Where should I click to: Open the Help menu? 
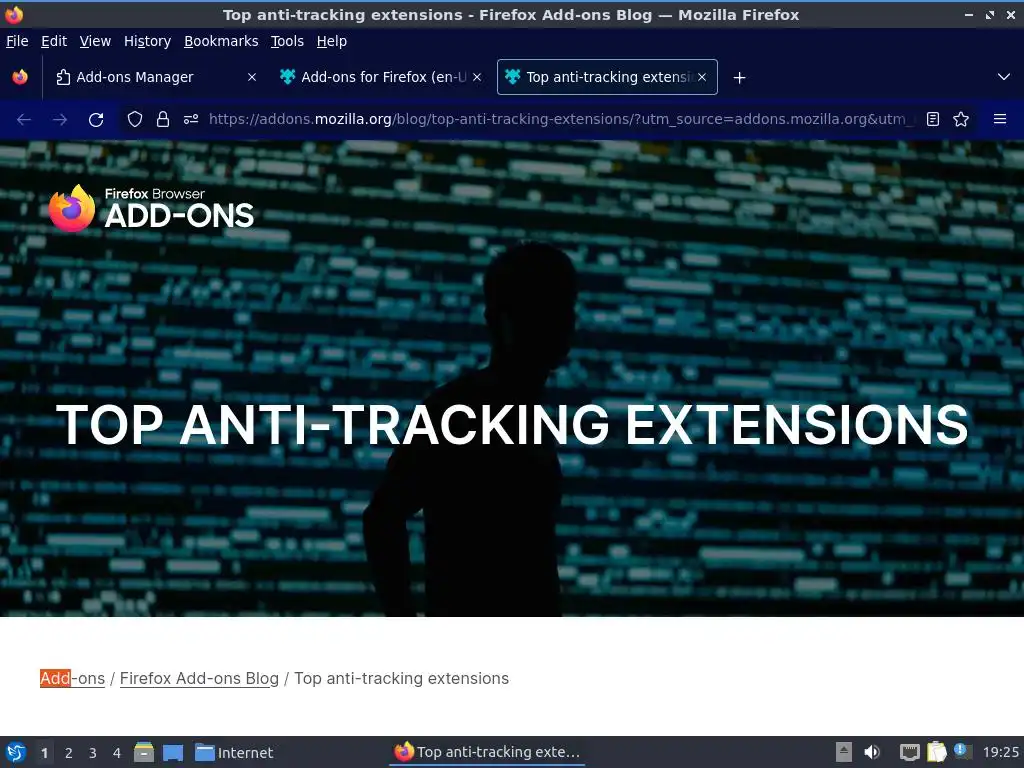click(332, 41)
